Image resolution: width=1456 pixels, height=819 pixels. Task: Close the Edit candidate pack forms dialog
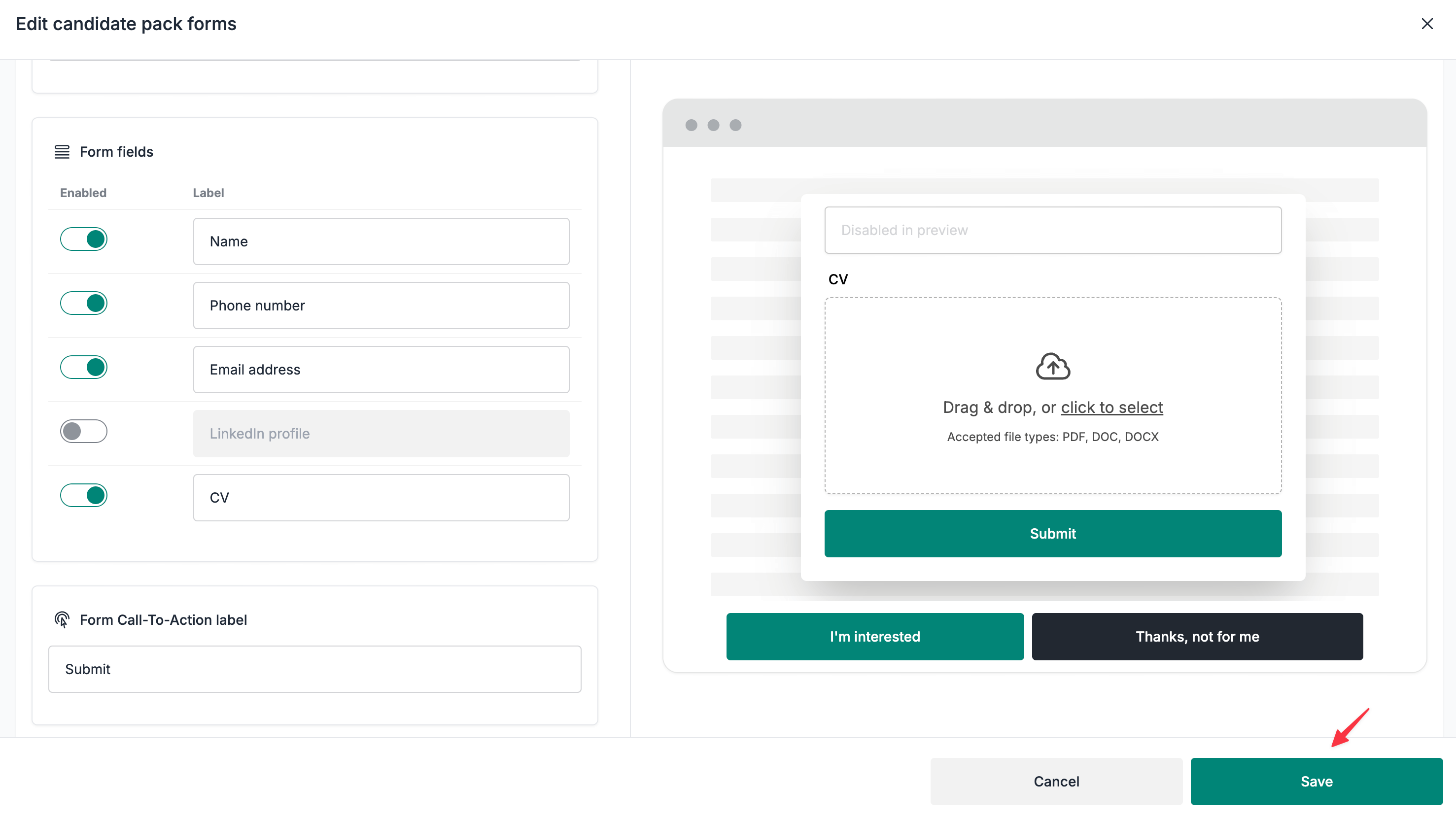pyautogui.click(x=1428, y=24)
